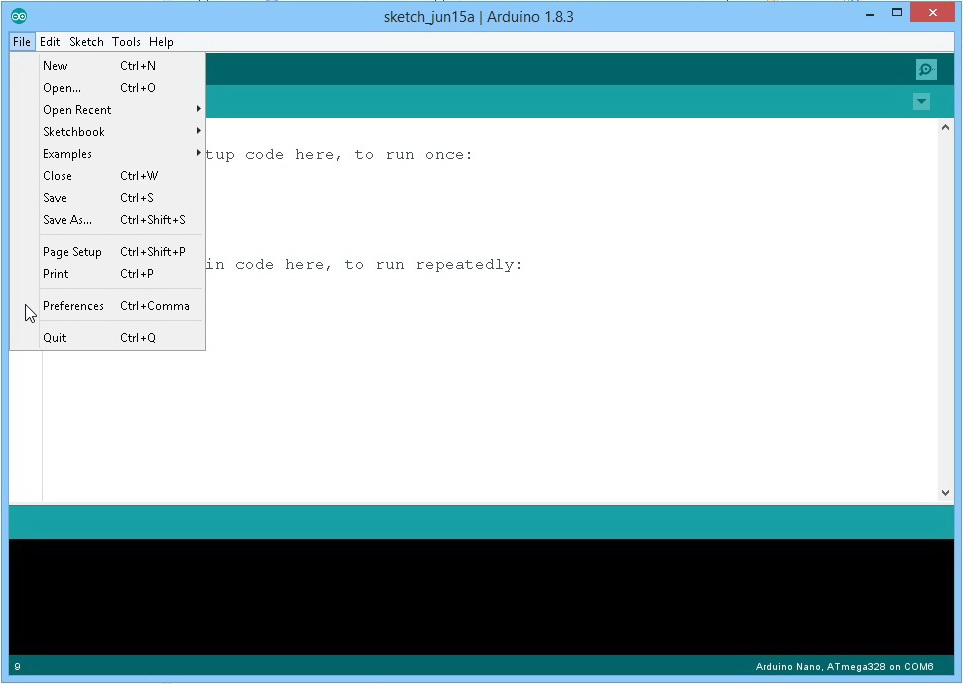Screen dimensions: 963x684
Task: Select Save As... menu entry
Action: tap(67, 220)
